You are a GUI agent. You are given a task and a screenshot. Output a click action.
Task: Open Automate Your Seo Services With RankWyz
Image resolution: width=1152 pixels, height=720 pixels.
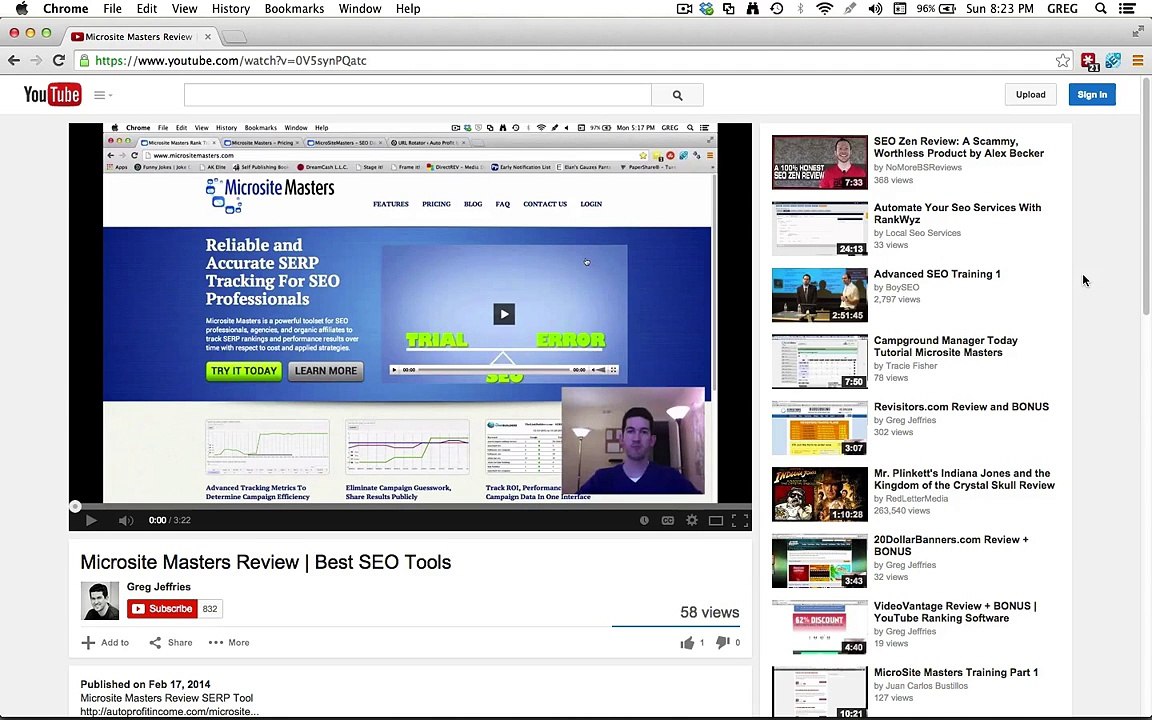click(957, 213)
